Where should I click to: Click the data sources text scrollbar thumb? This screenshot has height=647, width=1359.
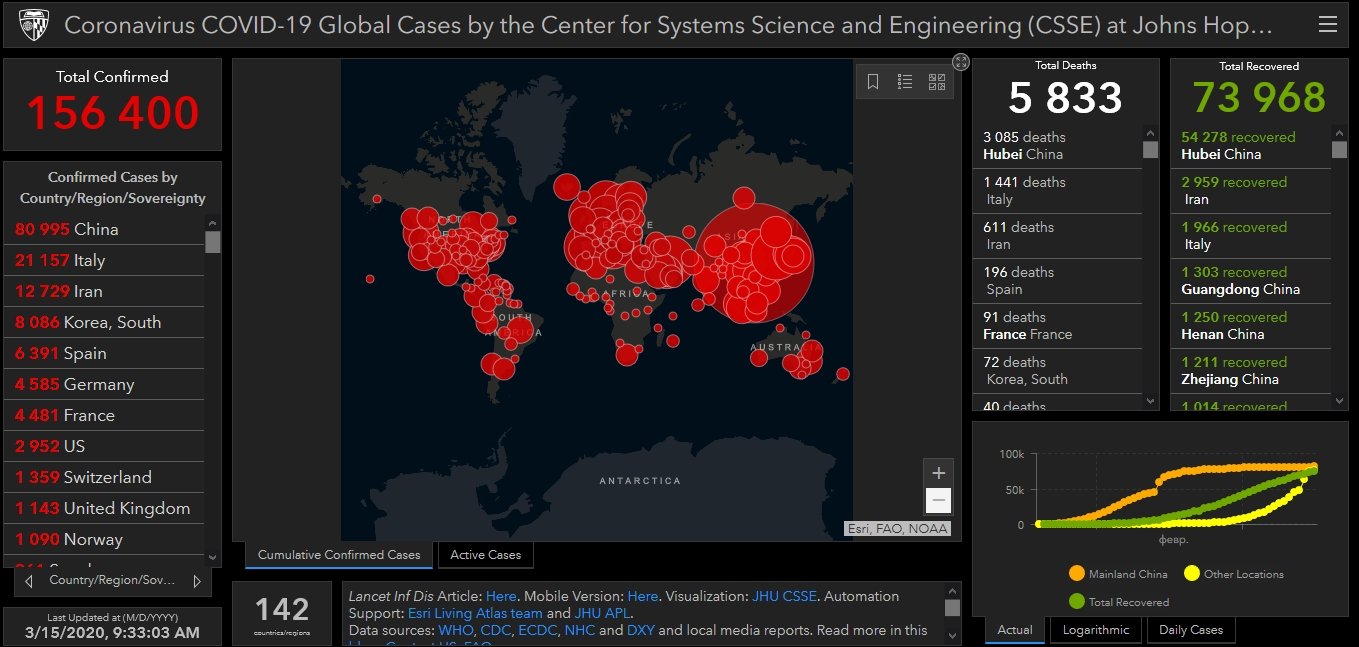point(952,607)
